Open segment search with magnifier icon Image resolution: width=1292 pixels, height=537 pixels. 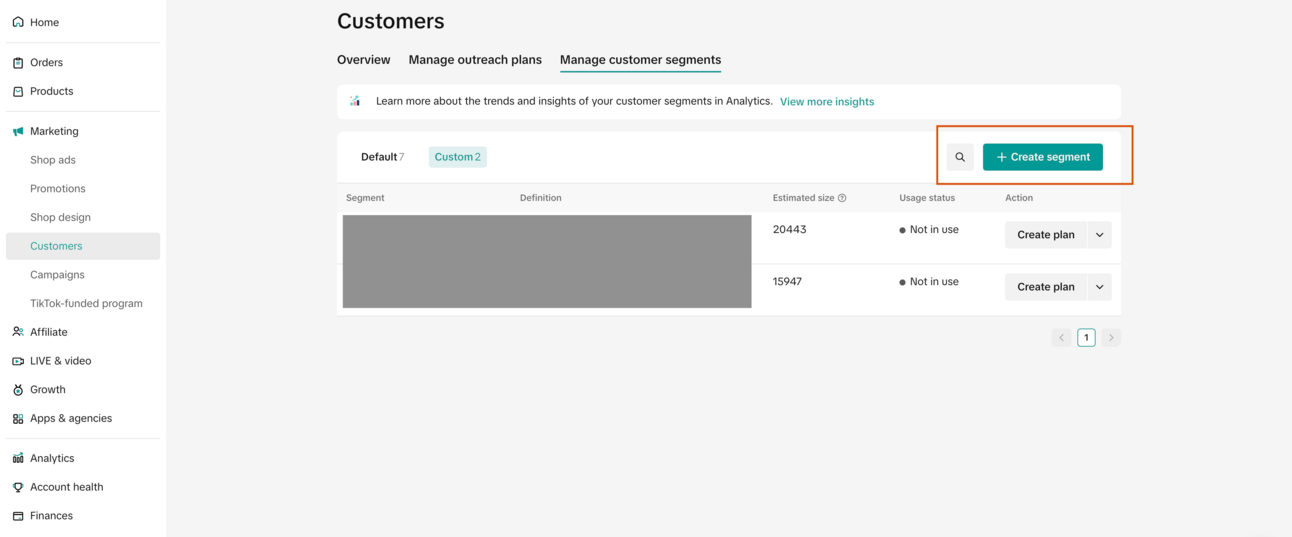(960, 157)
